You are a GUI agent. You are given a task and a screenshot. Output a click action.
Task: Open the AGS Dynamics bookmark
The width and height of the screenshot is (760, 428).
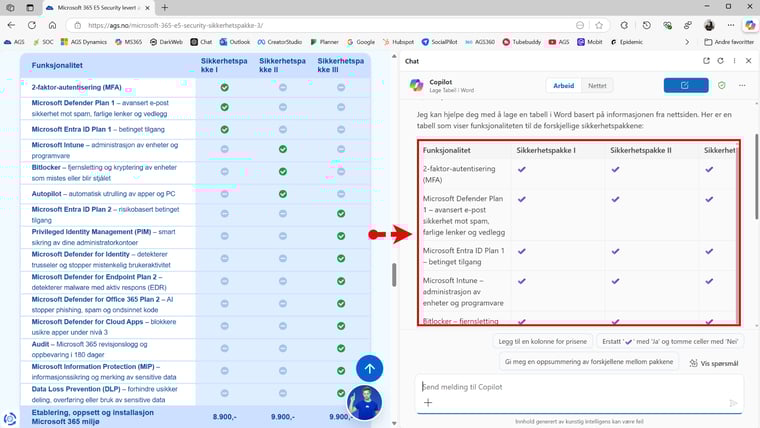(83, 42)
